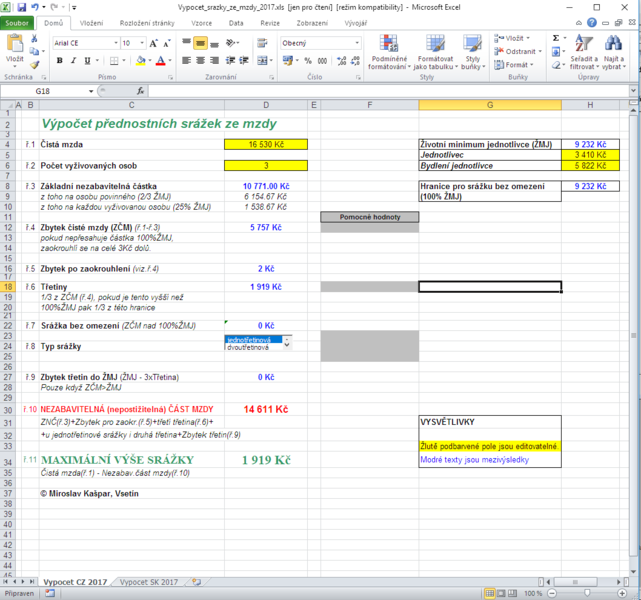Click the Format Painter brush icon
The image size is (641, 600).
tap(34, 65)
